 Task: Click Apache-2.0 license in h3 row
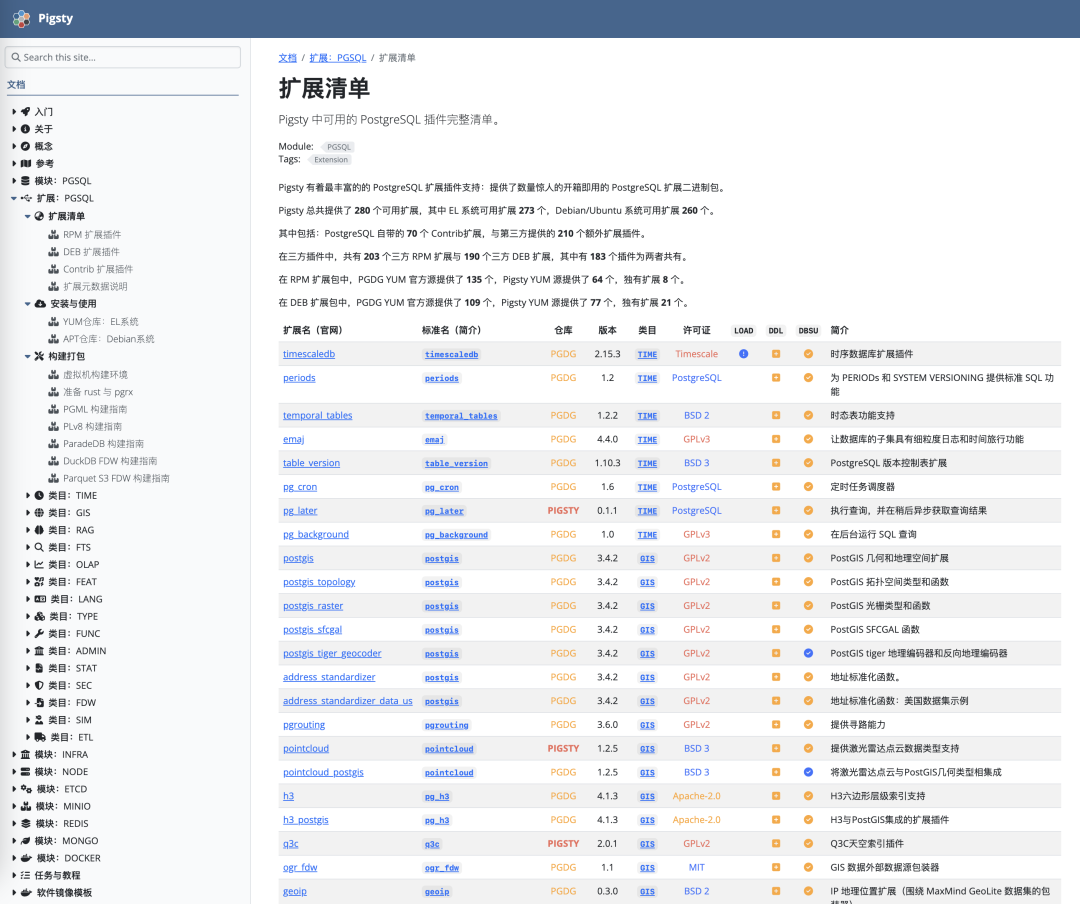[x=696, y=796]
